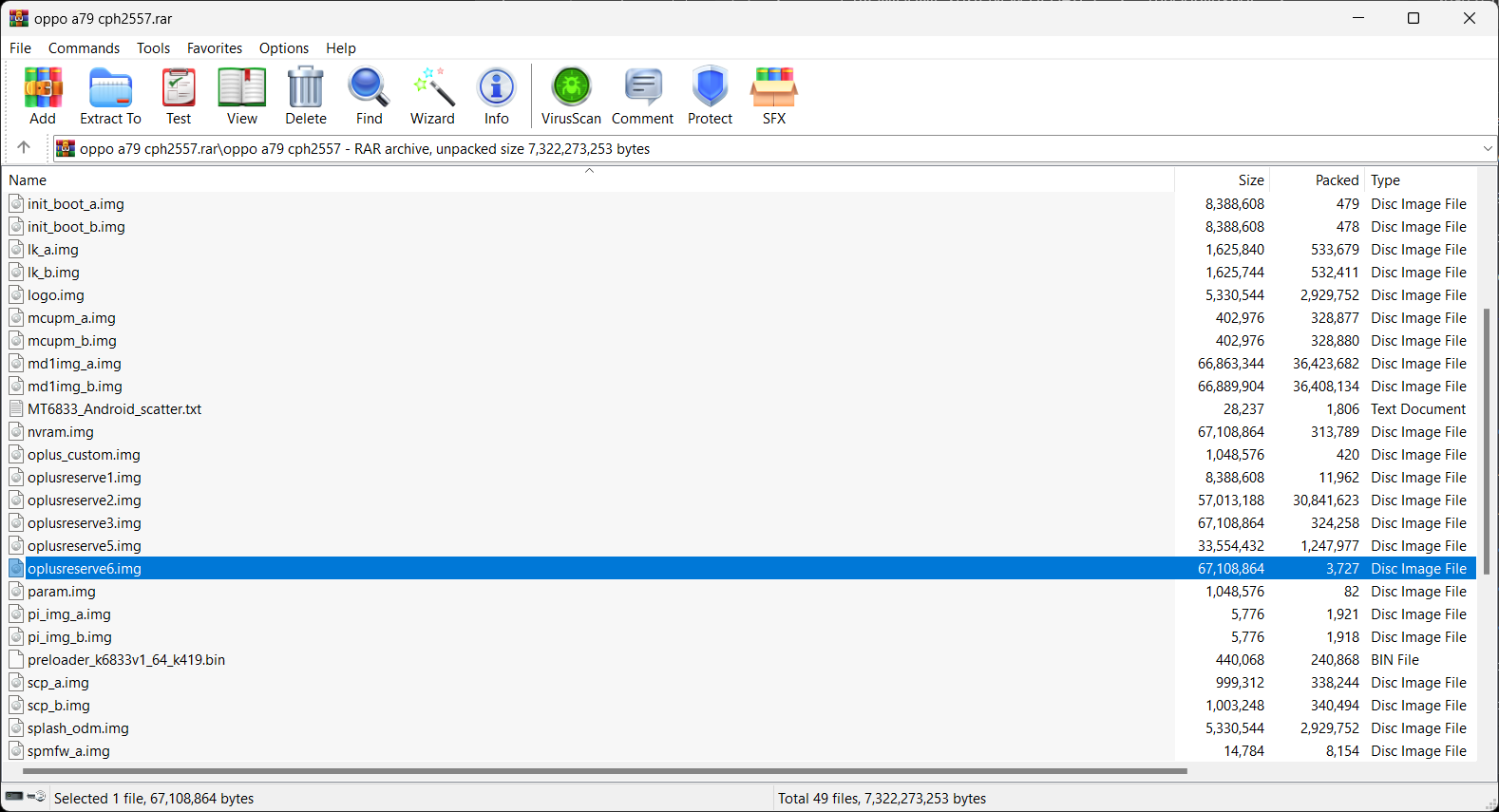Click the archive path address field
Image resolution: width=1499 pixels, height=812 pixels.
coord(774,148)
